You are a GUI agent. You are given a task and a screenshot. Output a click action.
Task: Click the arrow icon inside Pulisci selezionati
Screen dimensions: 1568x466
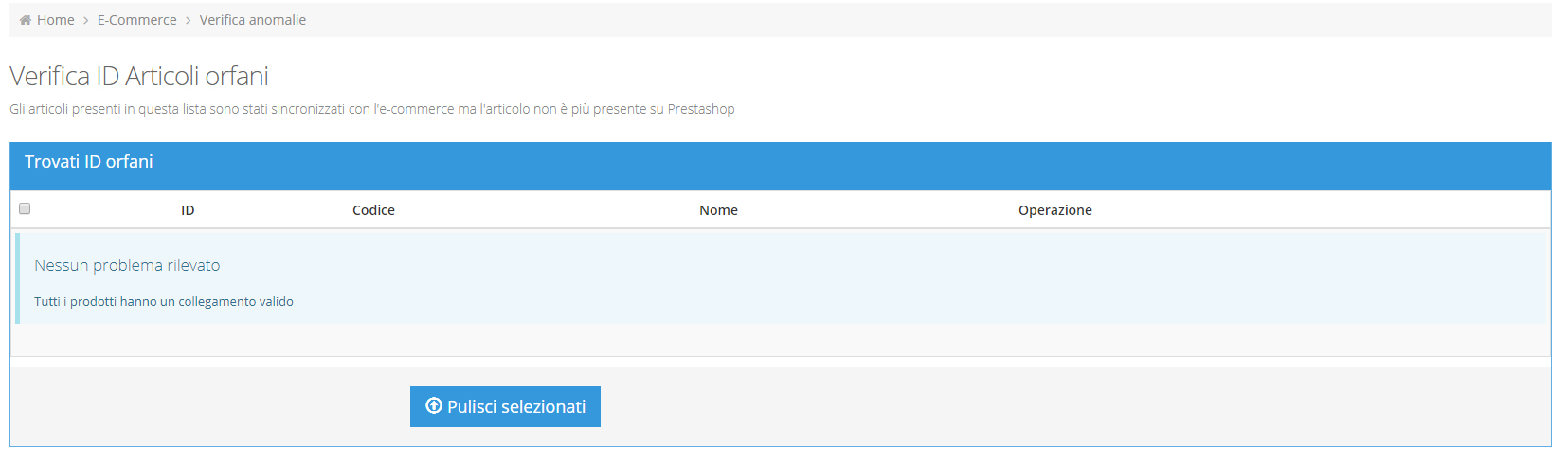[x=434, y=405]
